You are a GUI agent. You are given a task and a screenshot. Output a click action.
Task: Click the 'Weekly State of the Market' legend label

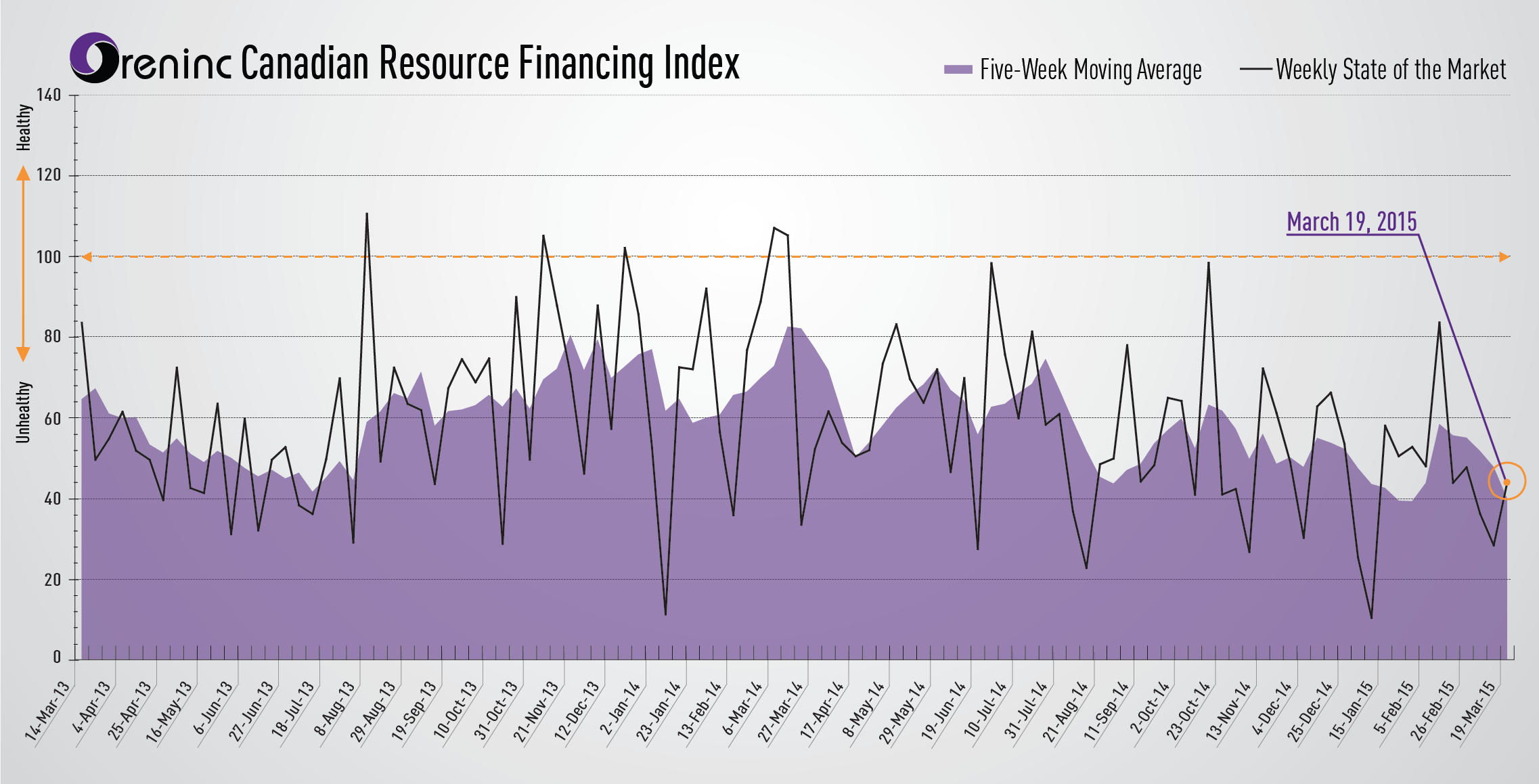click(x=1391, y=70)
